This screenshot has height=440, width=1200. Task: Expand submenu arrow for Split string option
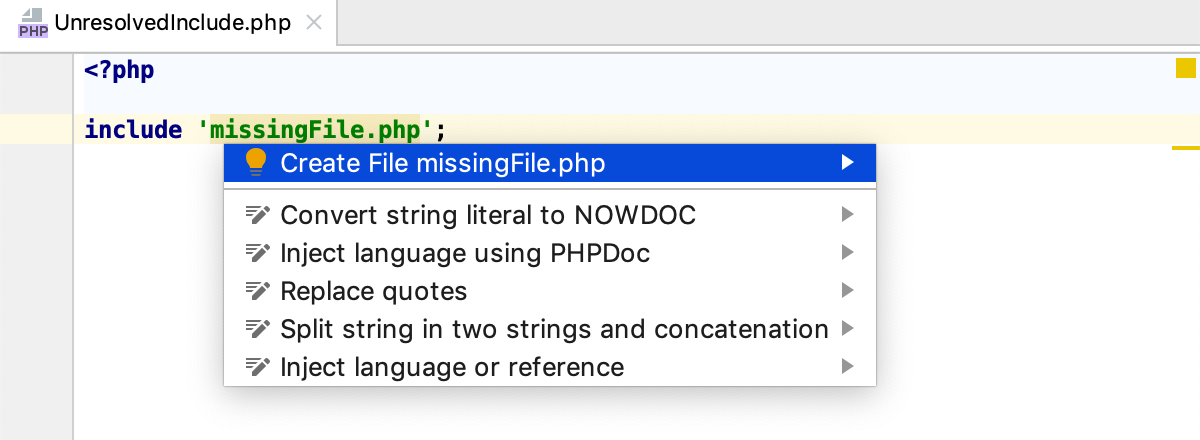coord(848,329)
